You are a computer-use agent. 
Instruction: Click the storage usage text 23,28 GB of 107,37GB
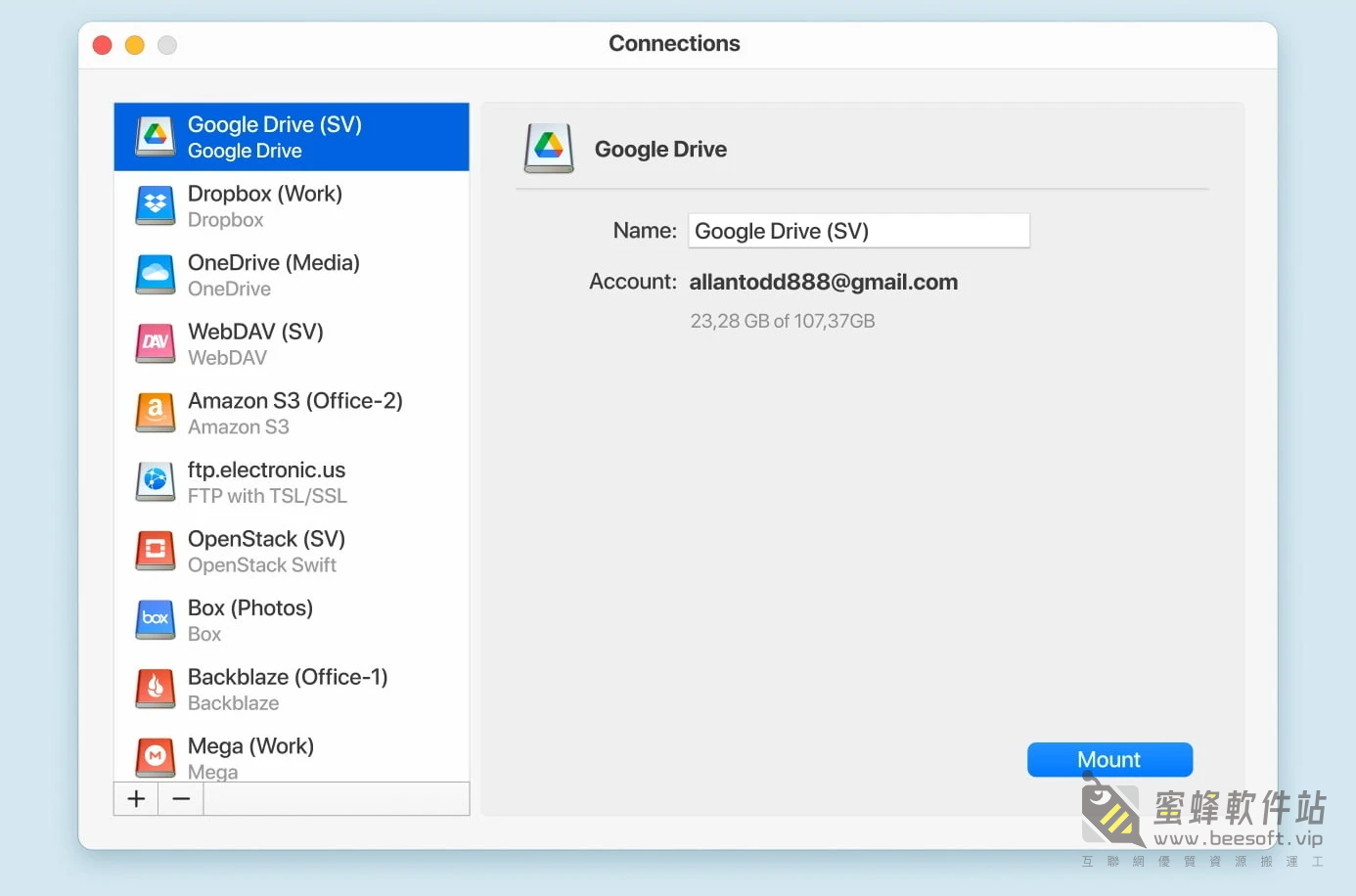783,321
